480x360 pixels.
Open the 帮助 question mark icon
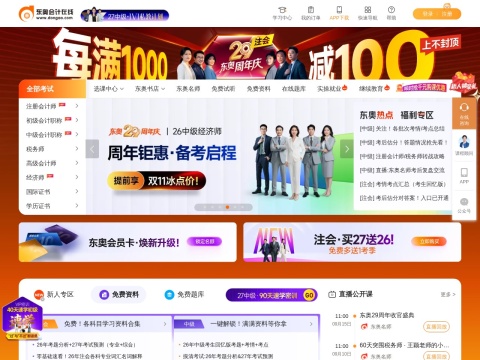pyautogui.click(x=391, y=10)
